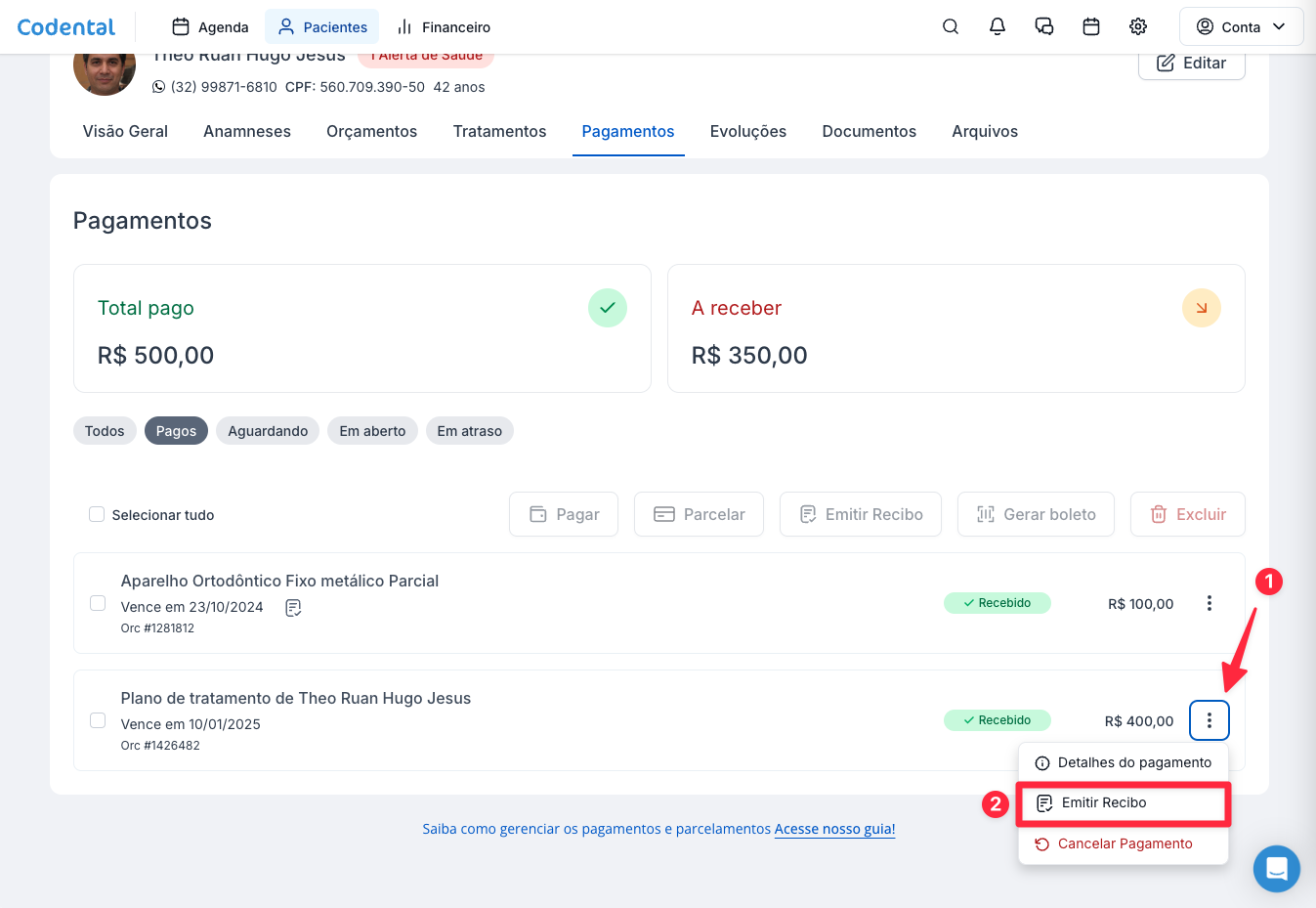Open the support chat bubble
The image size is (1316, 908).
1276,868
